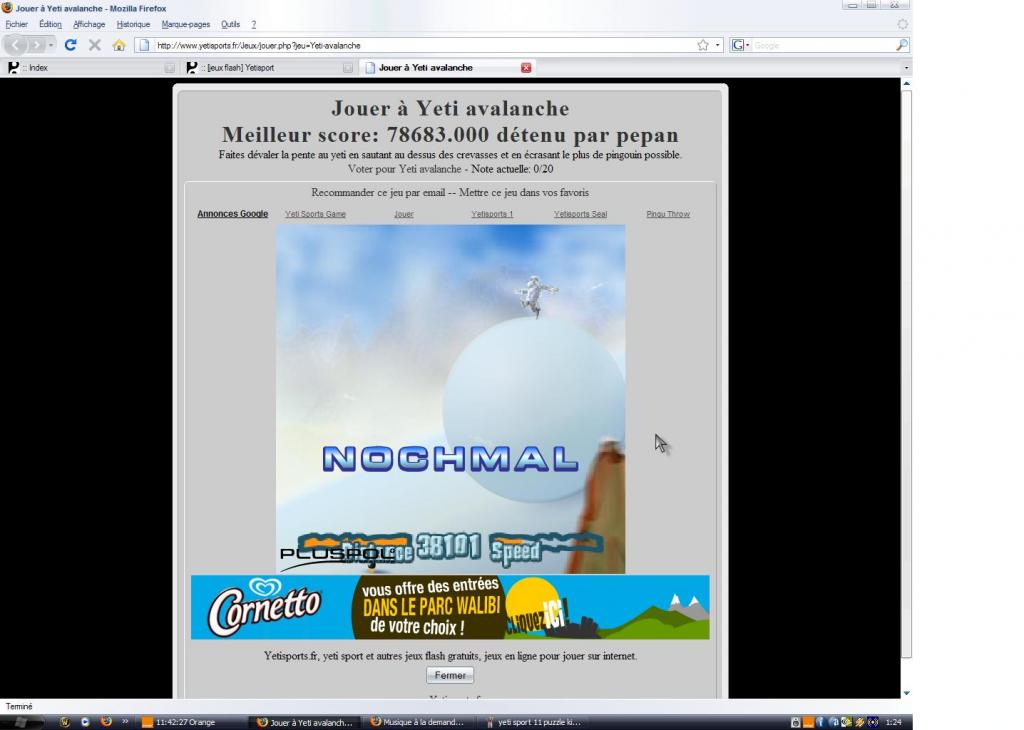Screen dimensions: 1024x730
Task: Open the Jouer ad link
Action: pos(404,214)
